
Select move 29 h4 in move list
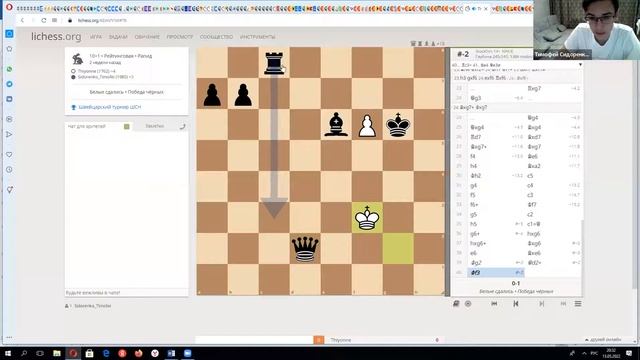(x=496, y=166)
